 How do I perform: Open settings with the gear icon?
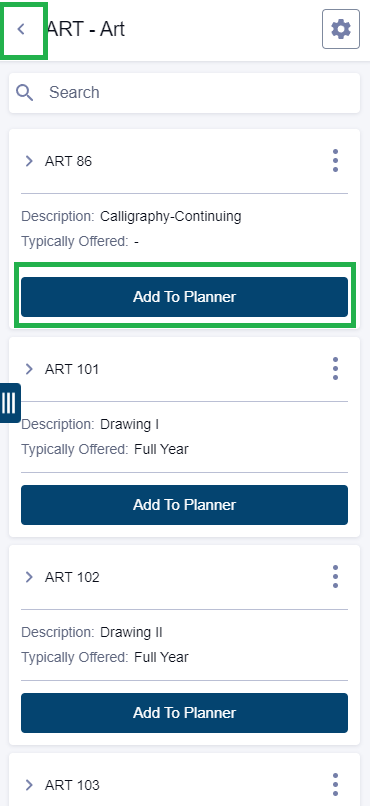pyautogui.click(x=341, y=29)
